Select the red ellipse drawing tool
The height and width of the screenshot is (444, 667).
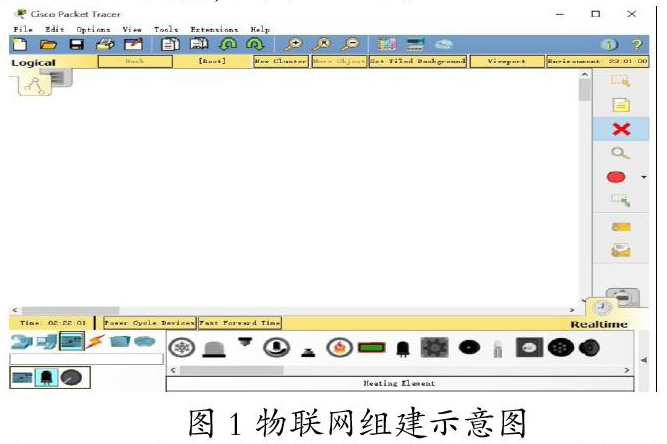click(x=616, y=177)
